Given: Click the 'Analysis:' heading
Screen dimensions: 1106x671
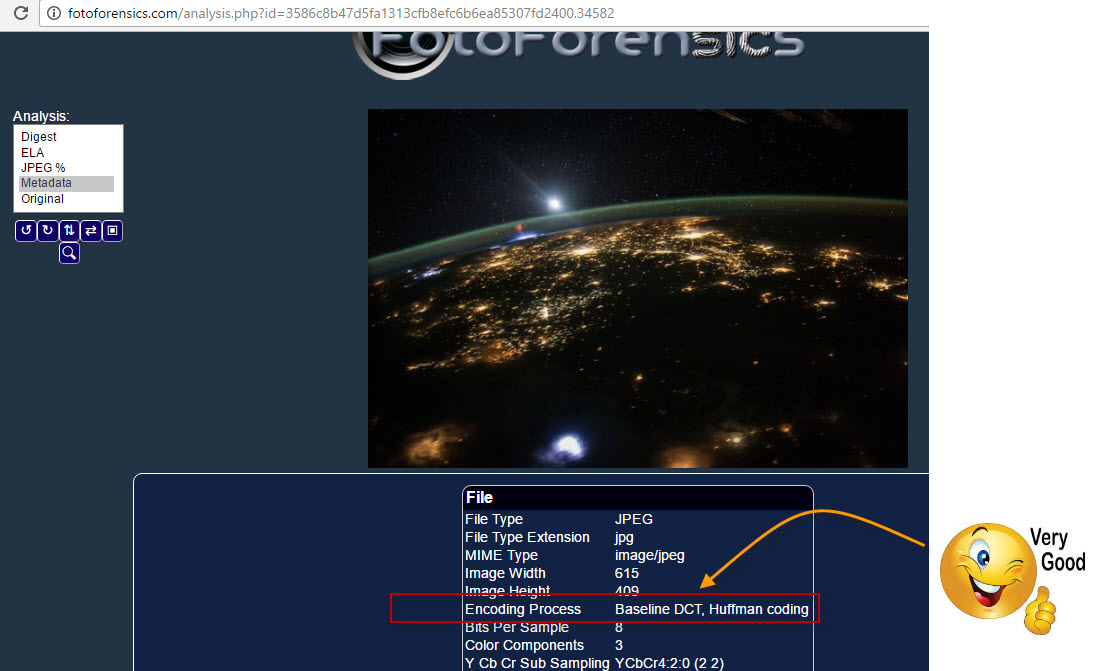Looking at the screenshot, I should click(x=41, y=116).
